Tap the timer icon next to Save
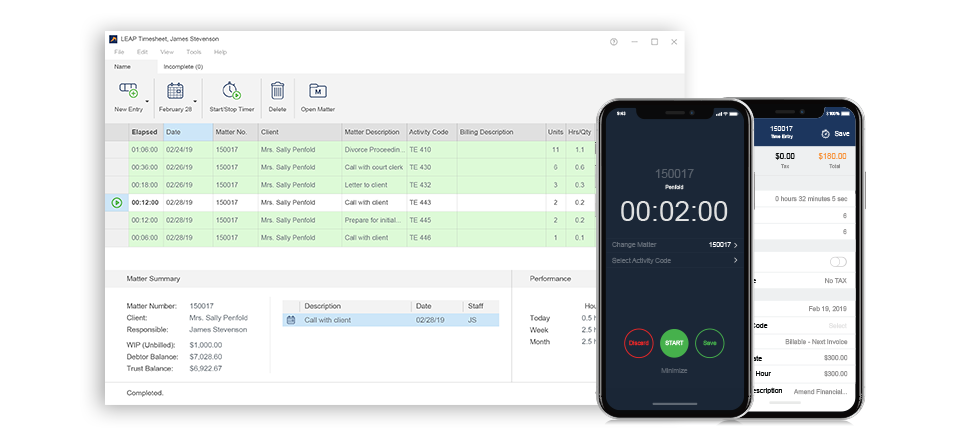This screenshot has height=434, width=970. [825, 134]
